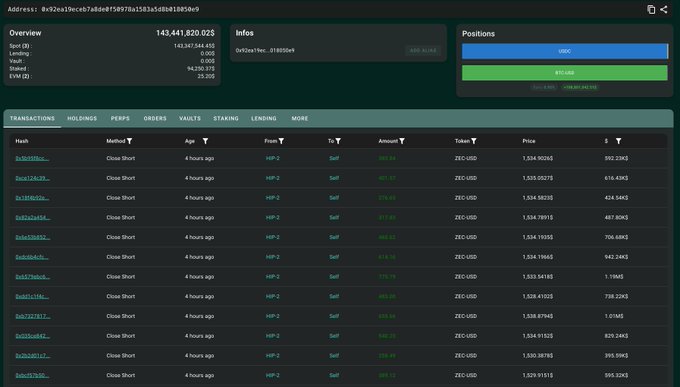Select the blue USDC position bar
The width and height of the screenshot is (680, 387).
[x=565, y=51]
